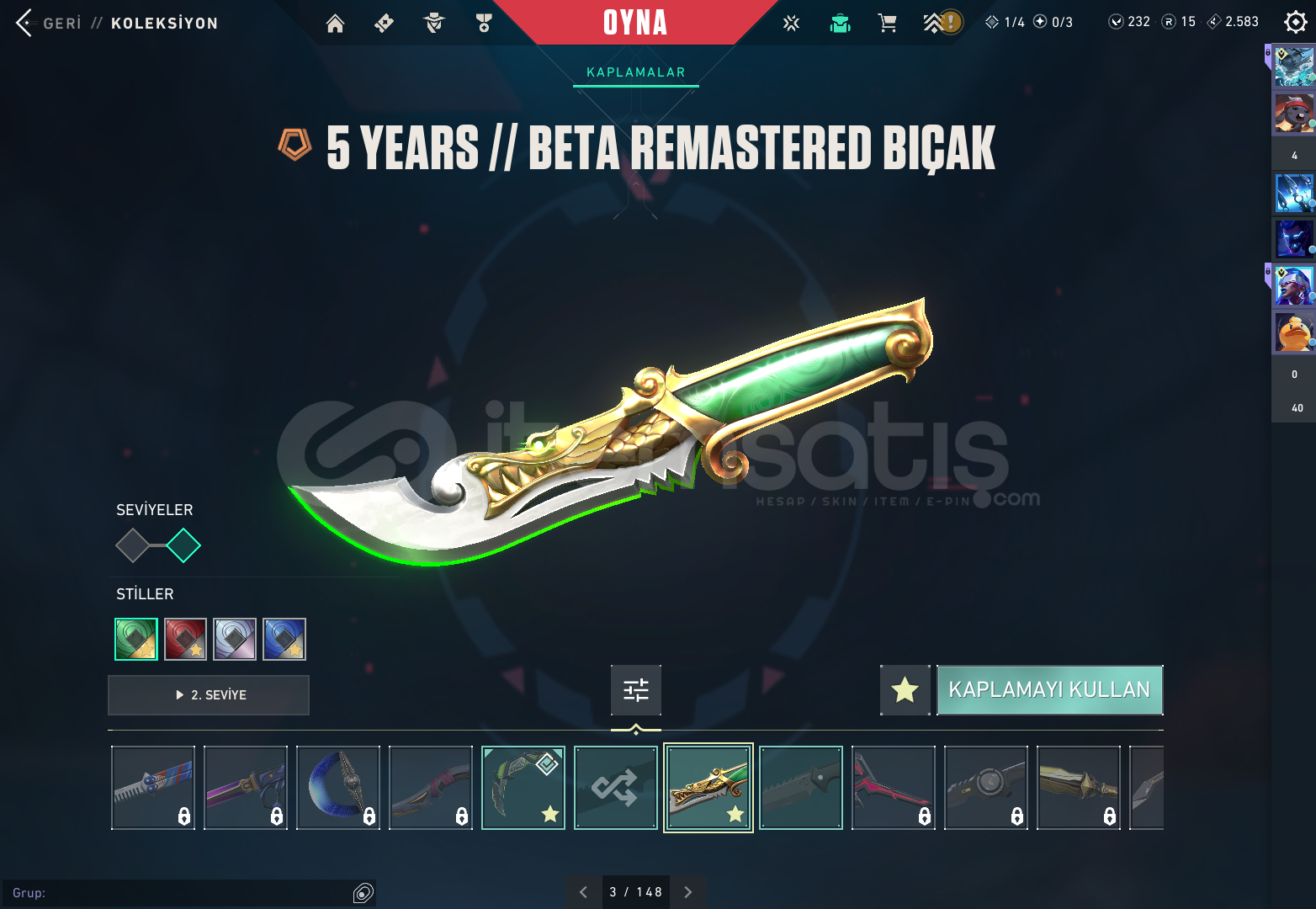The image size is (1316, 909).
Task: Expand the 2. SEVİYE preview button
Action: 209,695
